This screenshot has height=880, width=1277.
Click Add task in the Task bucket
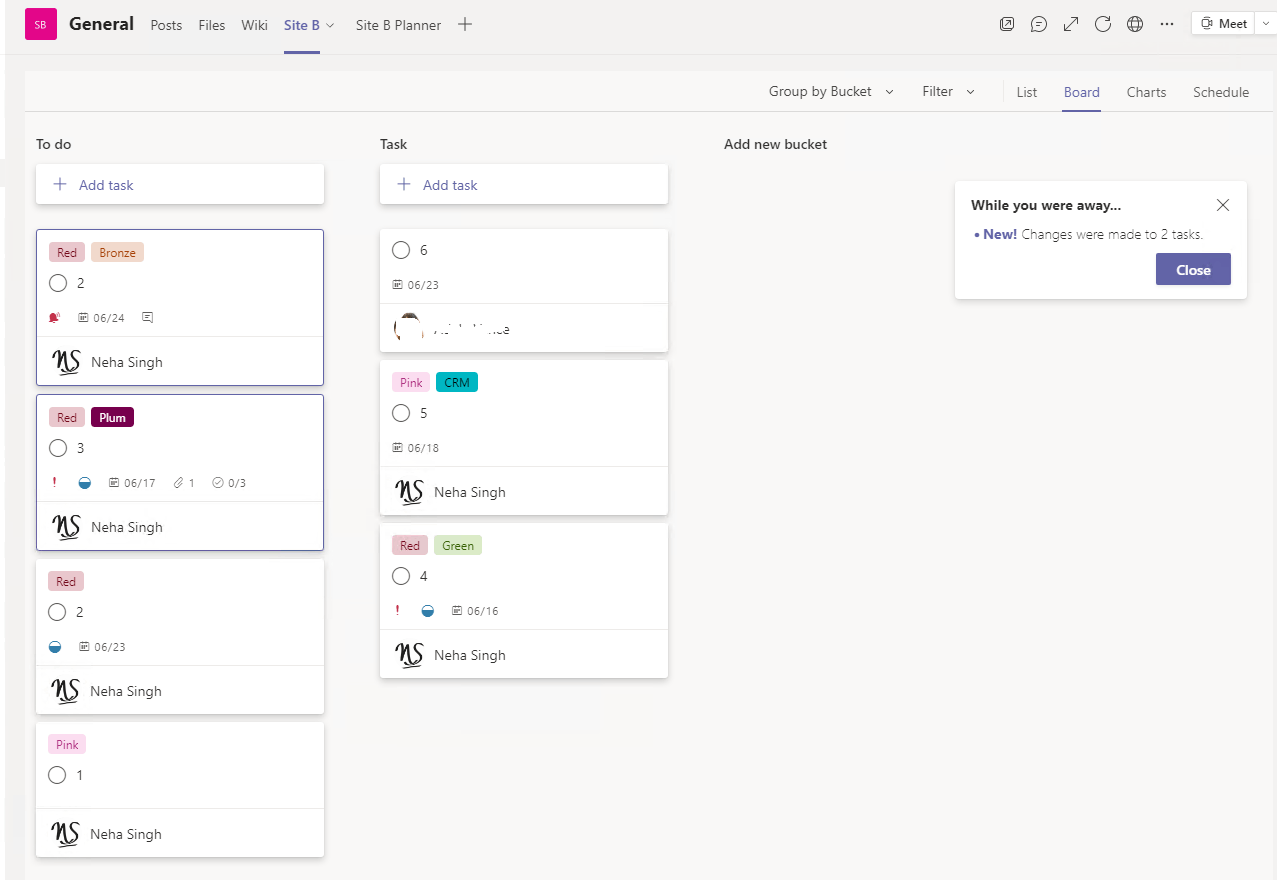tap(524, 185)
